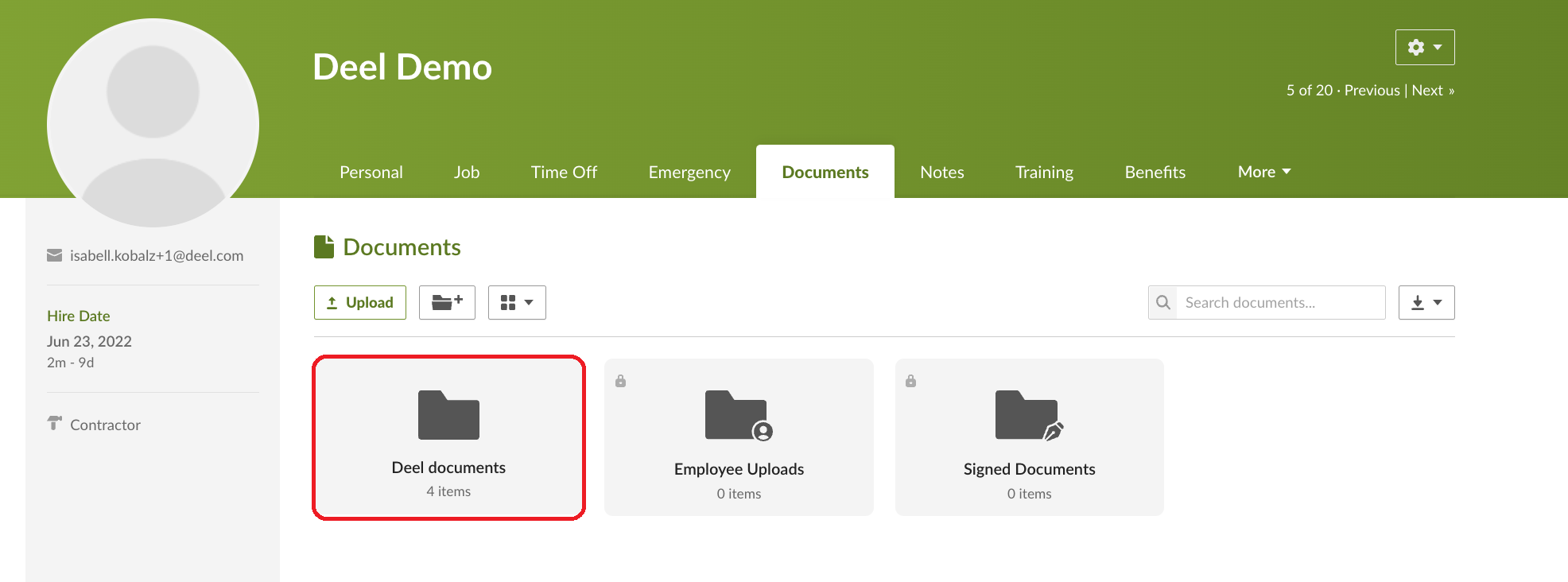Switch to the Benefits tab

tap(1155, 172)
